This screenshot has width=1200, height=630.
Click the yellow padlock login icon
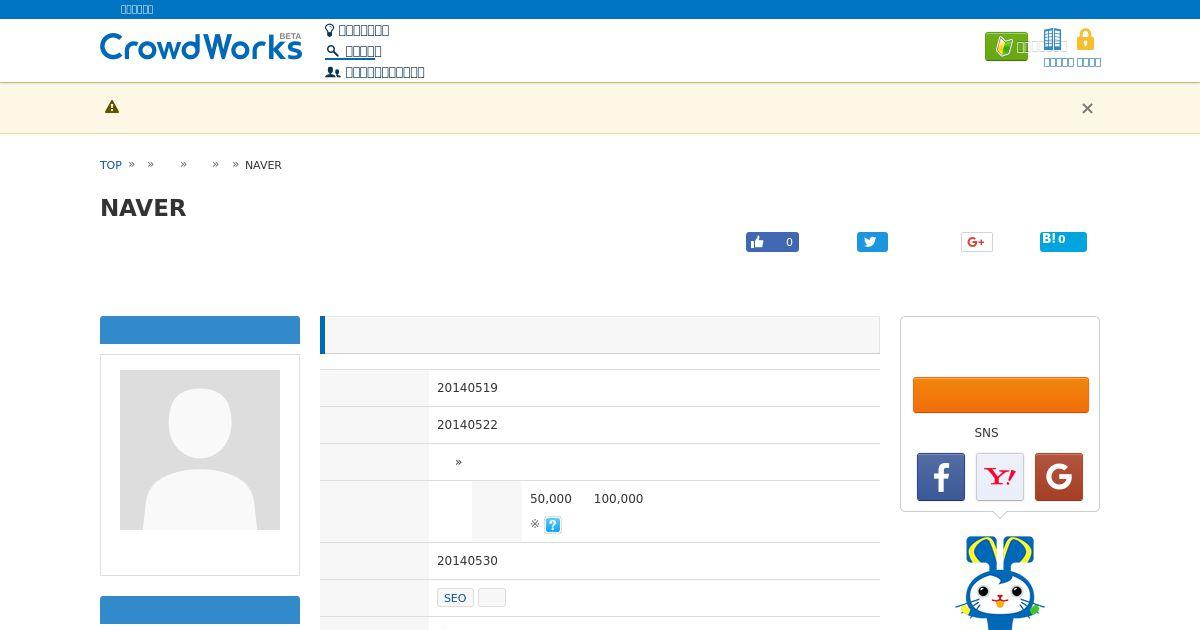coord(1085,40)
